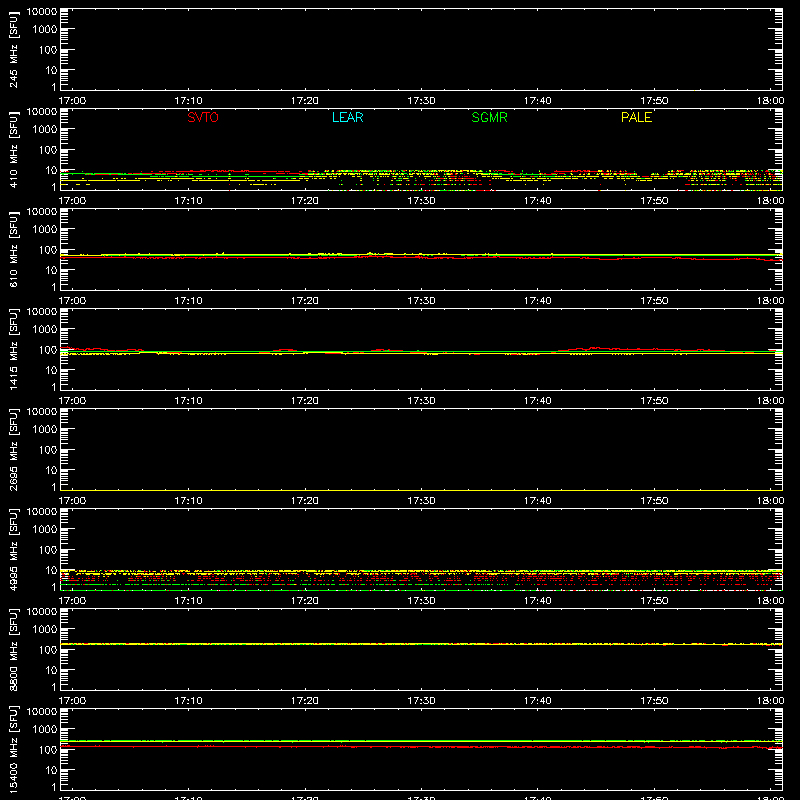
Task: Select the 8800 MHz [SFU] axis title
Action: point(13,649)
